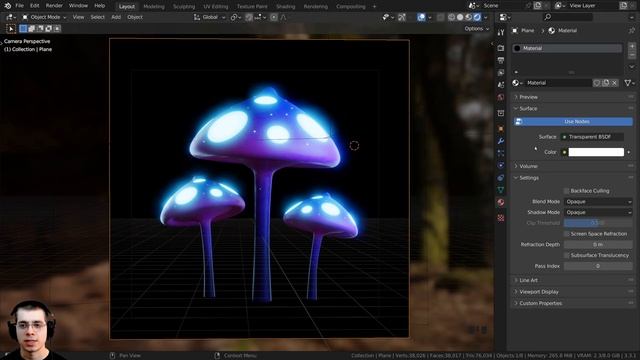Remove material slot with minus
640x360 pixels.
tap(632, 55)
